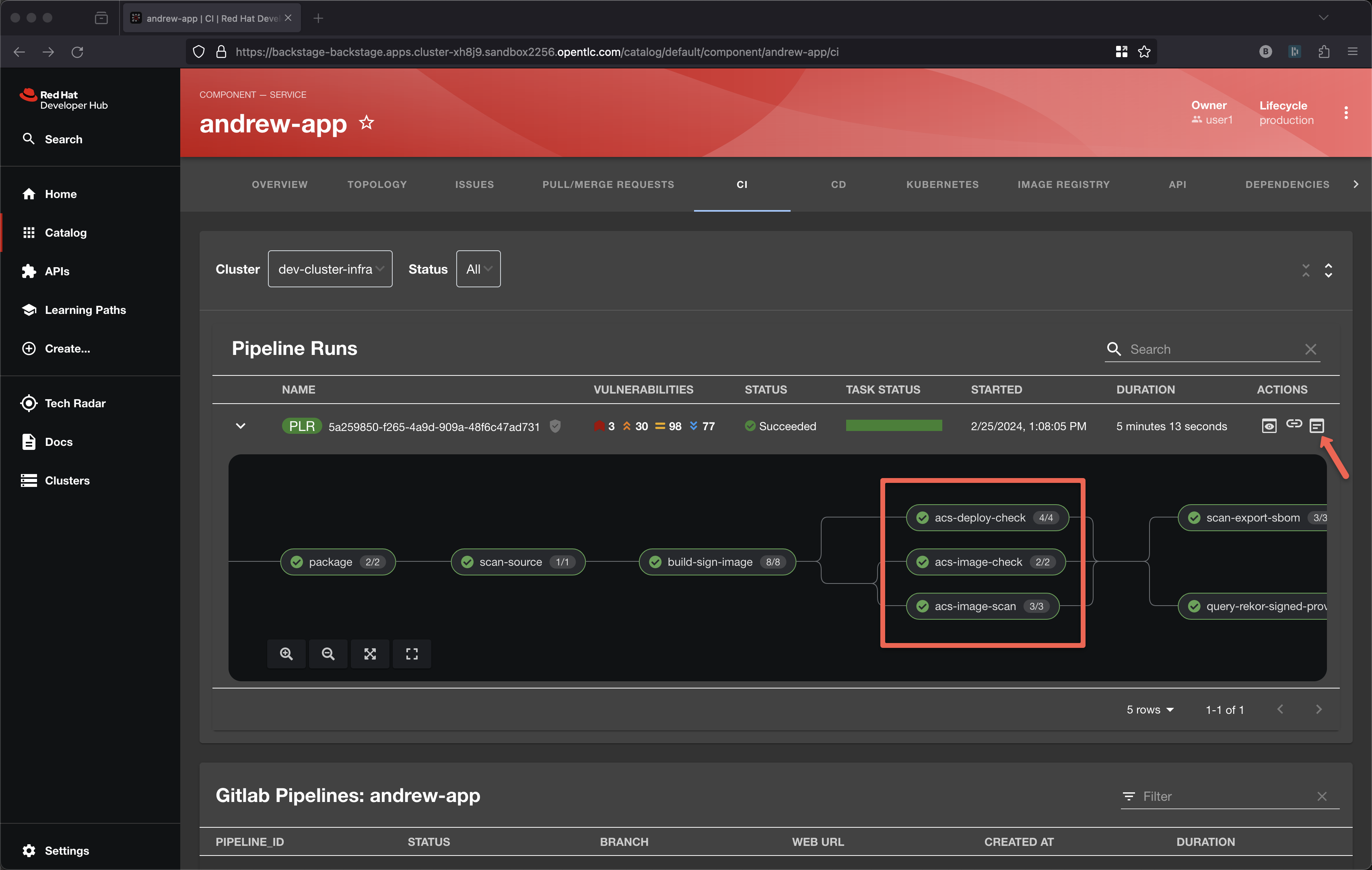The image size is (1372, 870).
Task: Collapse the expanded pipeline run row
Action: (241, 426)
